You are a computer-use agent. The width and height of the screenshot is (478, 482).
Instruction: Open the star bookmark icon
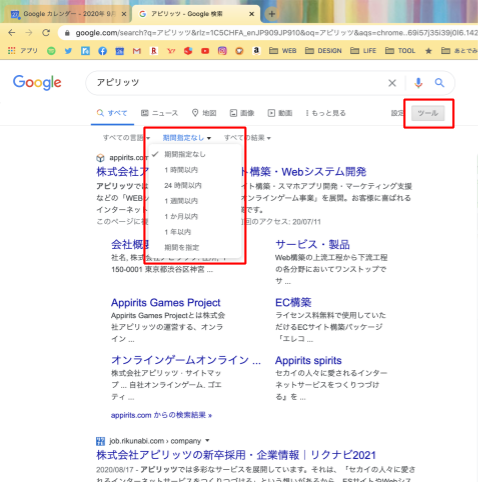pos(429,51)
